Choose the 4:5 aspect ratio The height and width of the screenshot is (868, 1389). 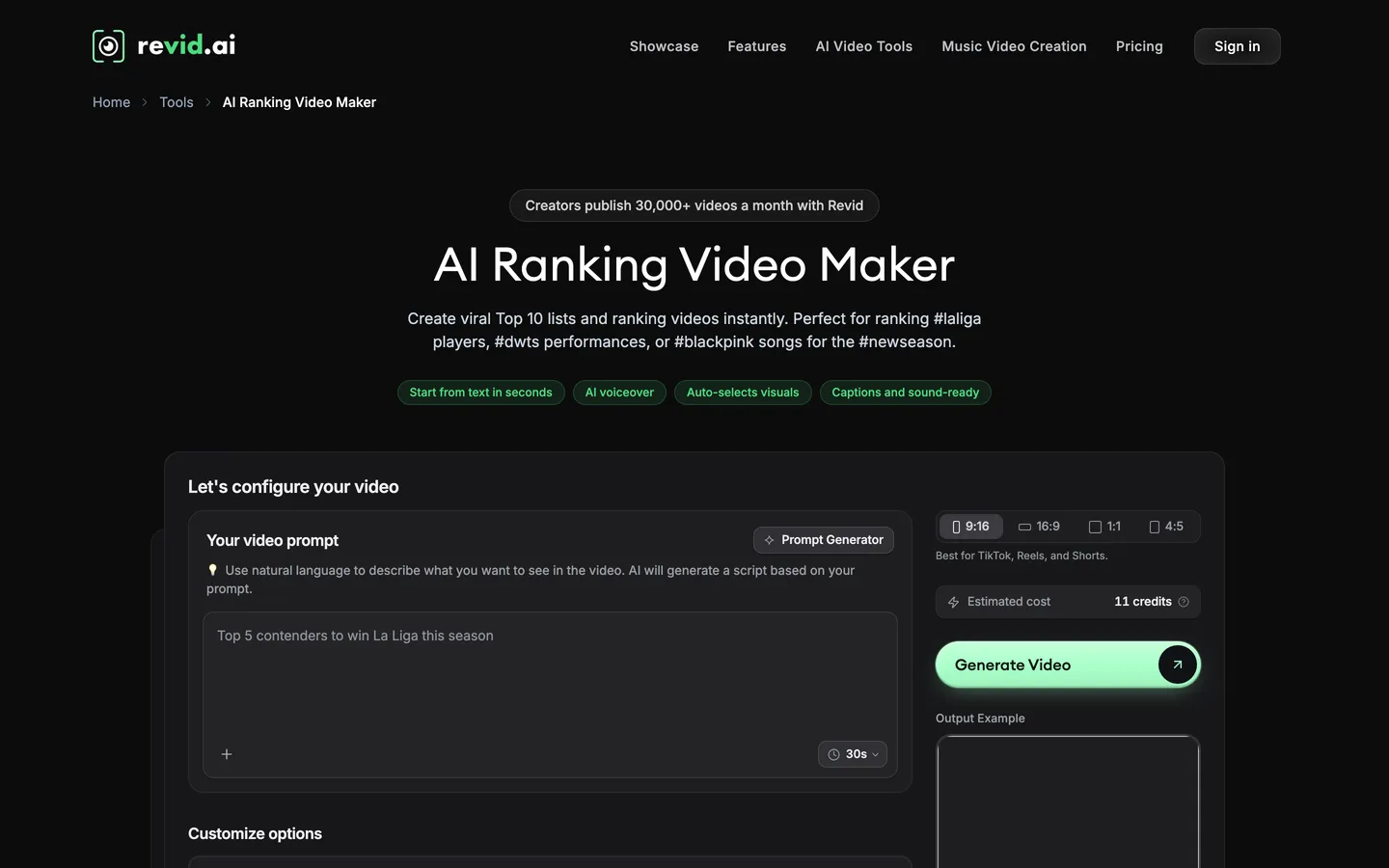click(x=1166, y=527)
